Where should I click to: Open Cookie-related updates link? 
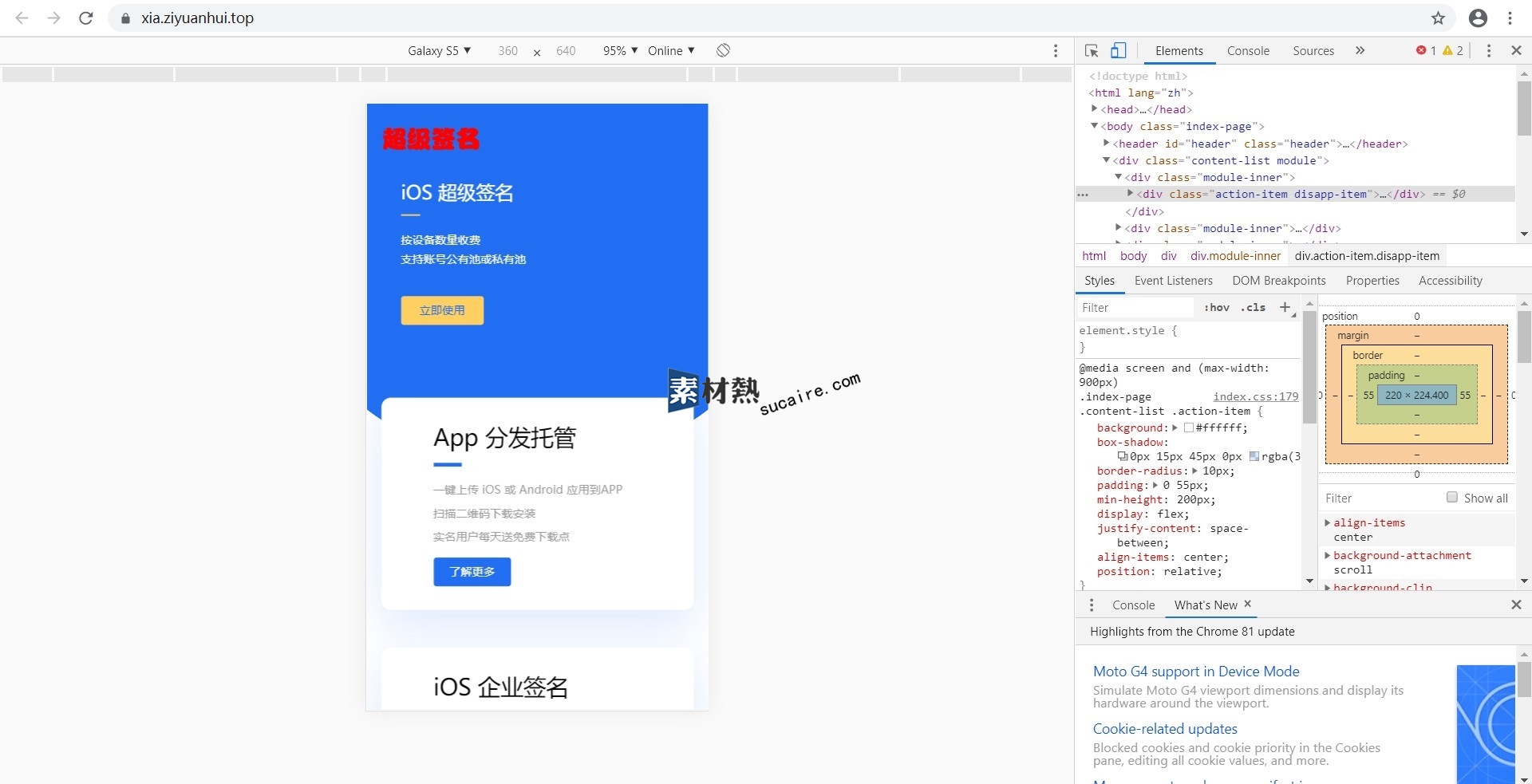tap(1165, 729)
